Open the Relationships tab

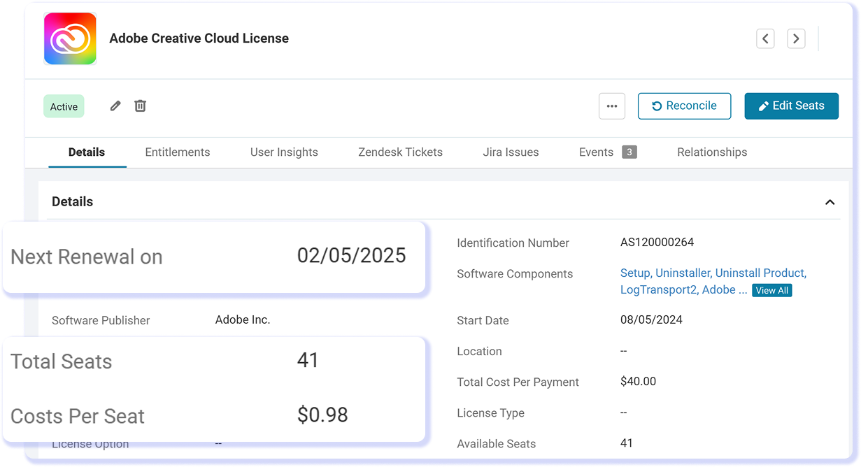(712, 152)
